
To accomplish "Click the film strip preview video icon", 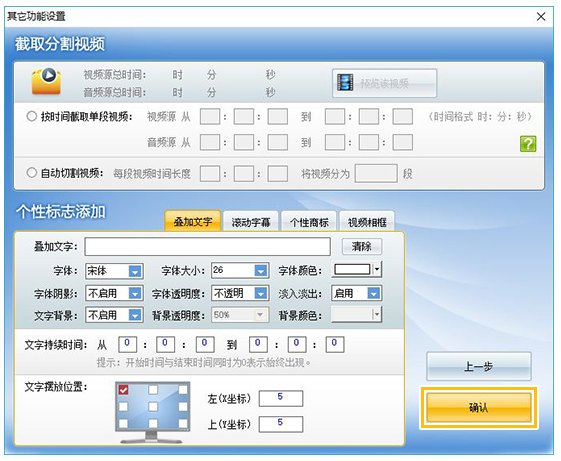I will pos(345,83).
